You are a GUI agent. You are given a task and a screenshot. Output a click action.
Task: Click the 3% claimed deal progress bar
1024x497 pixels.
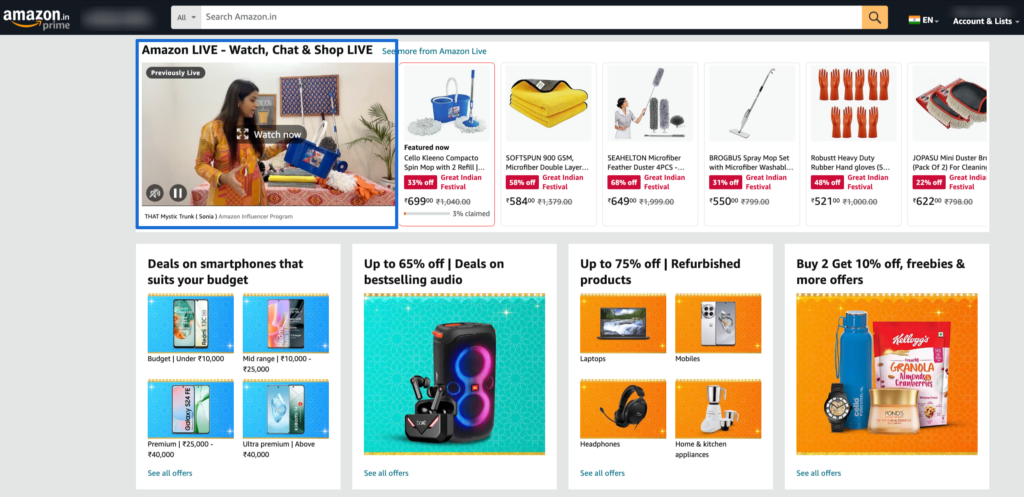tap(426, 214)
